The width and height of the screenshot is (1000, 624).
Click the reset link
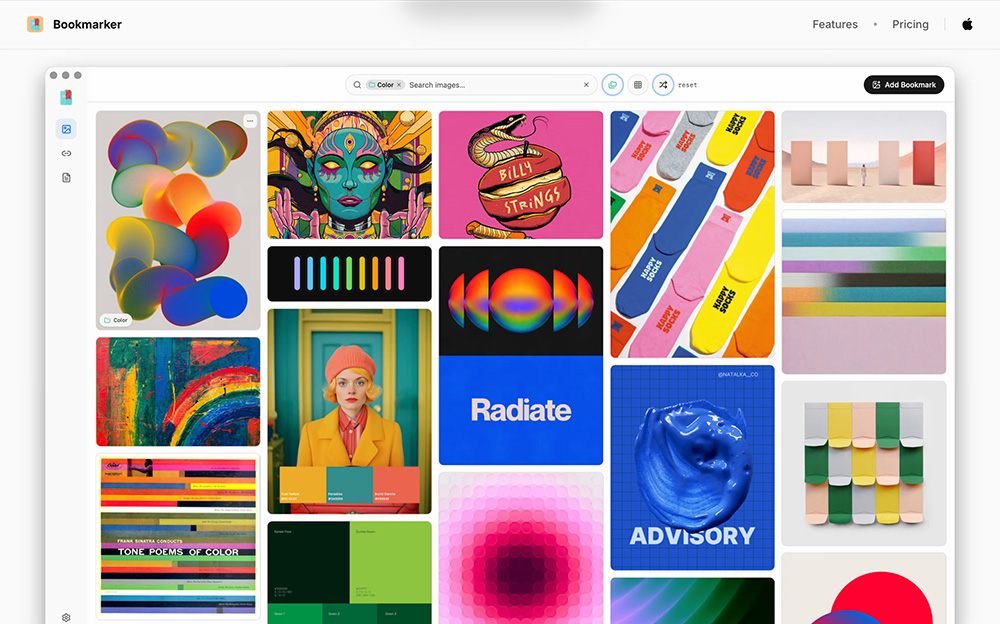point(688,85)
